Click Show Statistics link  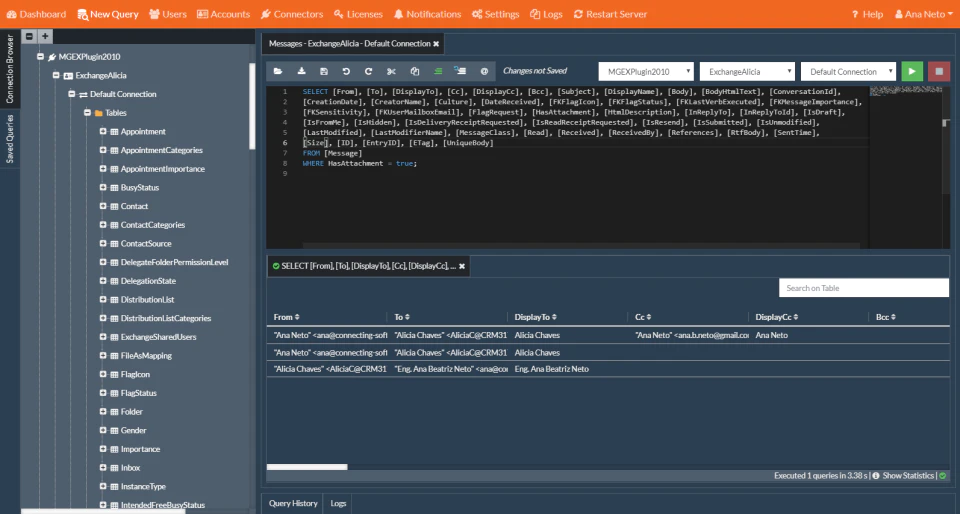[x=908, y=475]
